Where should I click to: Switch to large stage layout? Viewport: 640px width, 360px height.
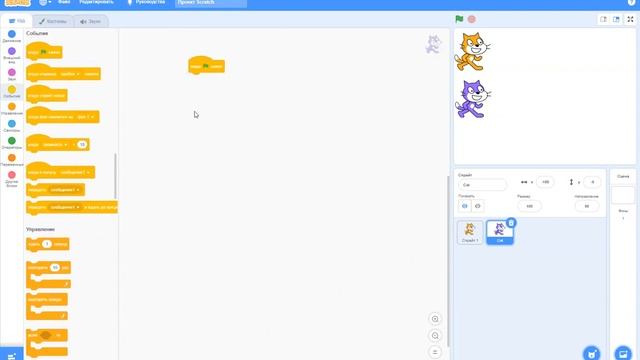[x=616, y=19]
